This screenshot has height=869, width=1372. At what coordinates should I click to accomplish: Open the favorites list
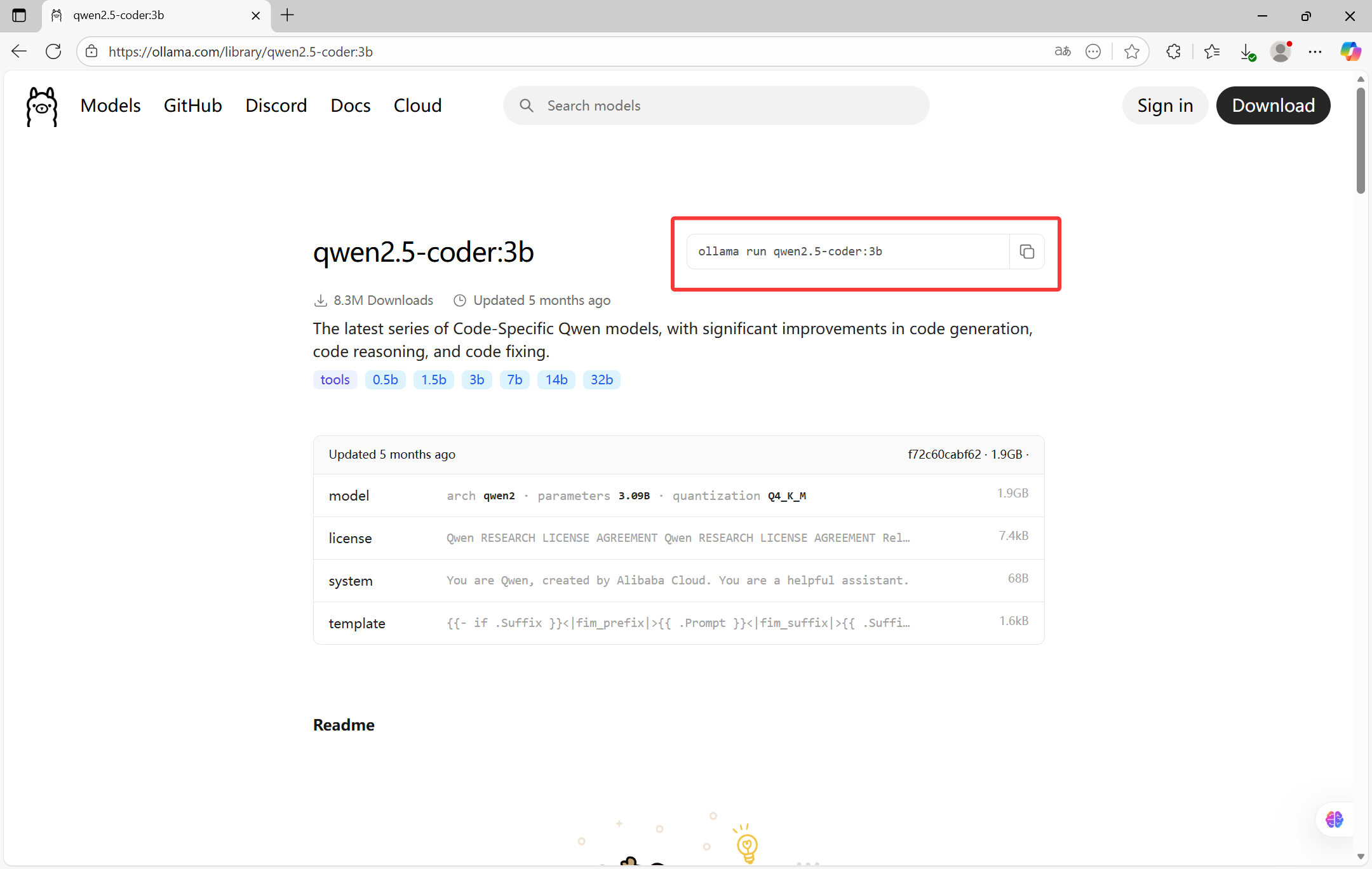point(1212,51)
